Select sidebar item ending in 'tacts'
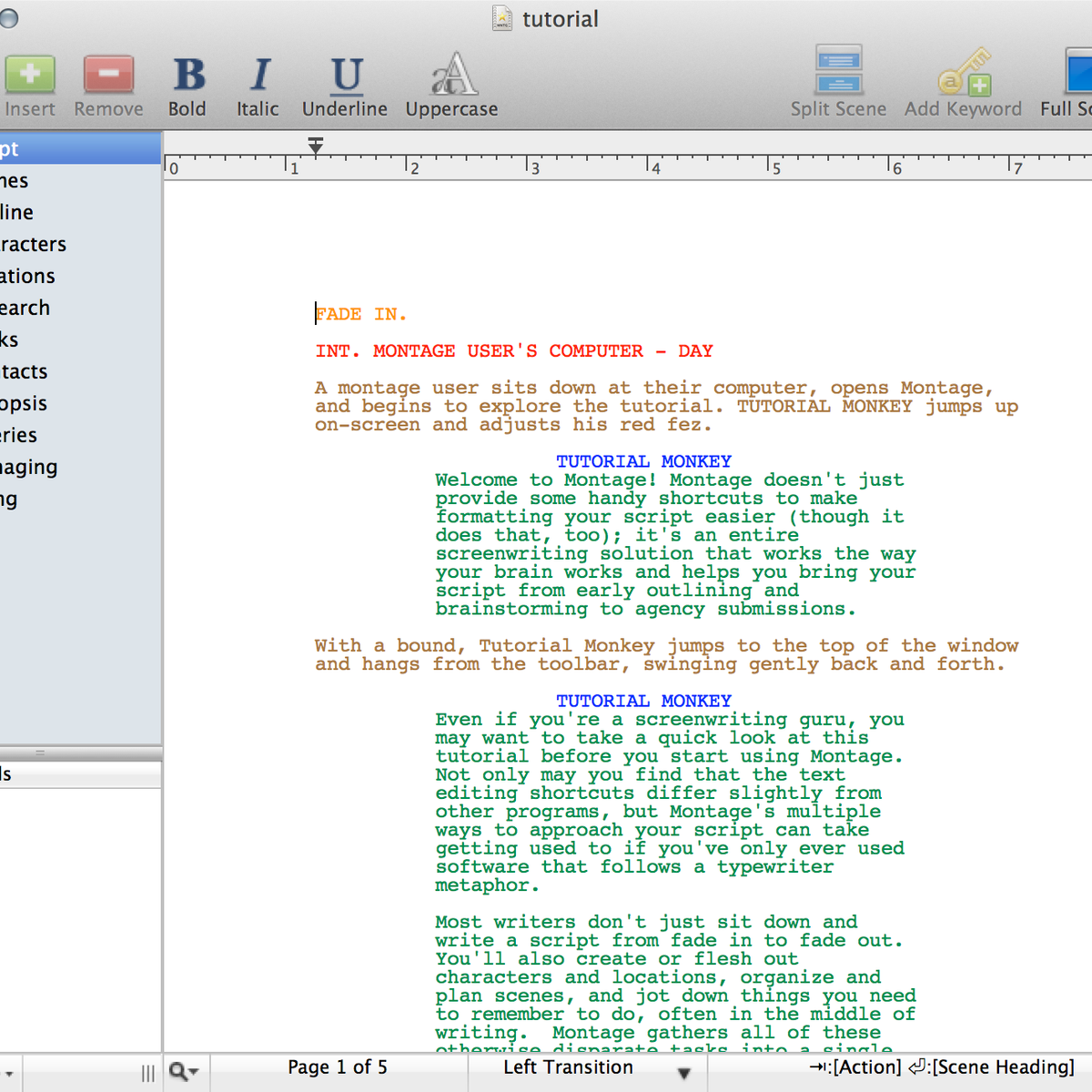1092x1092 pixels. [81, 371]
